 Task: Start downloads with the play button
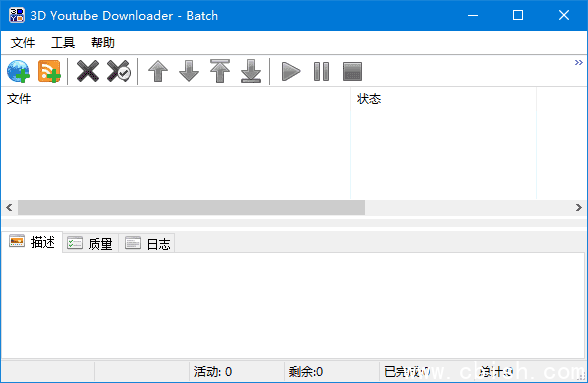[x=291, y=71]
